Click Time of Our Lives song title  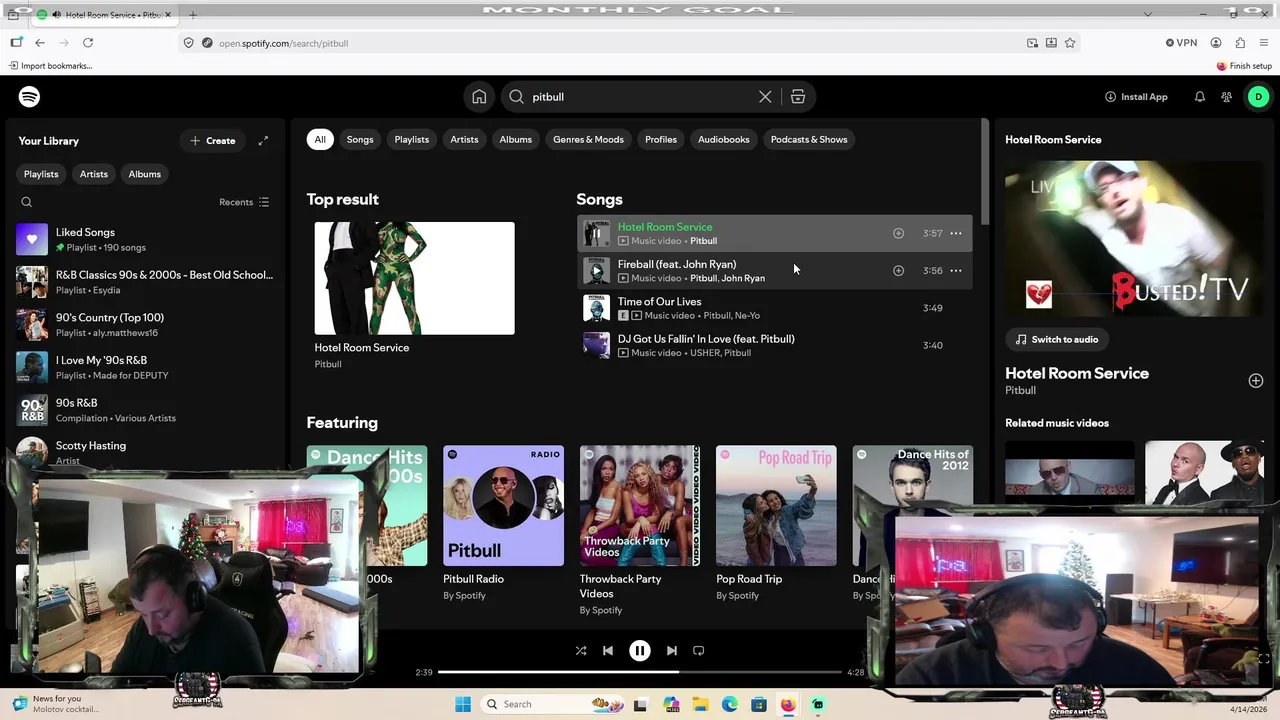[x=659, y=301]
